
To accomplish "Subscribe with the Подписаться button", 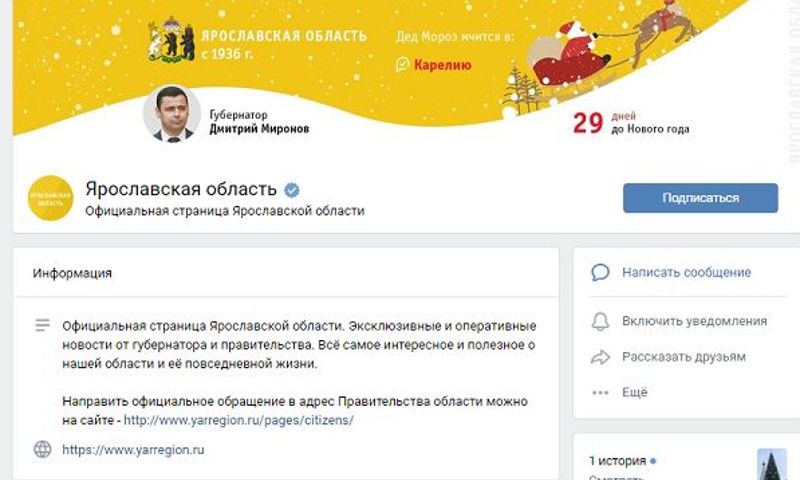I will [700, 198].
